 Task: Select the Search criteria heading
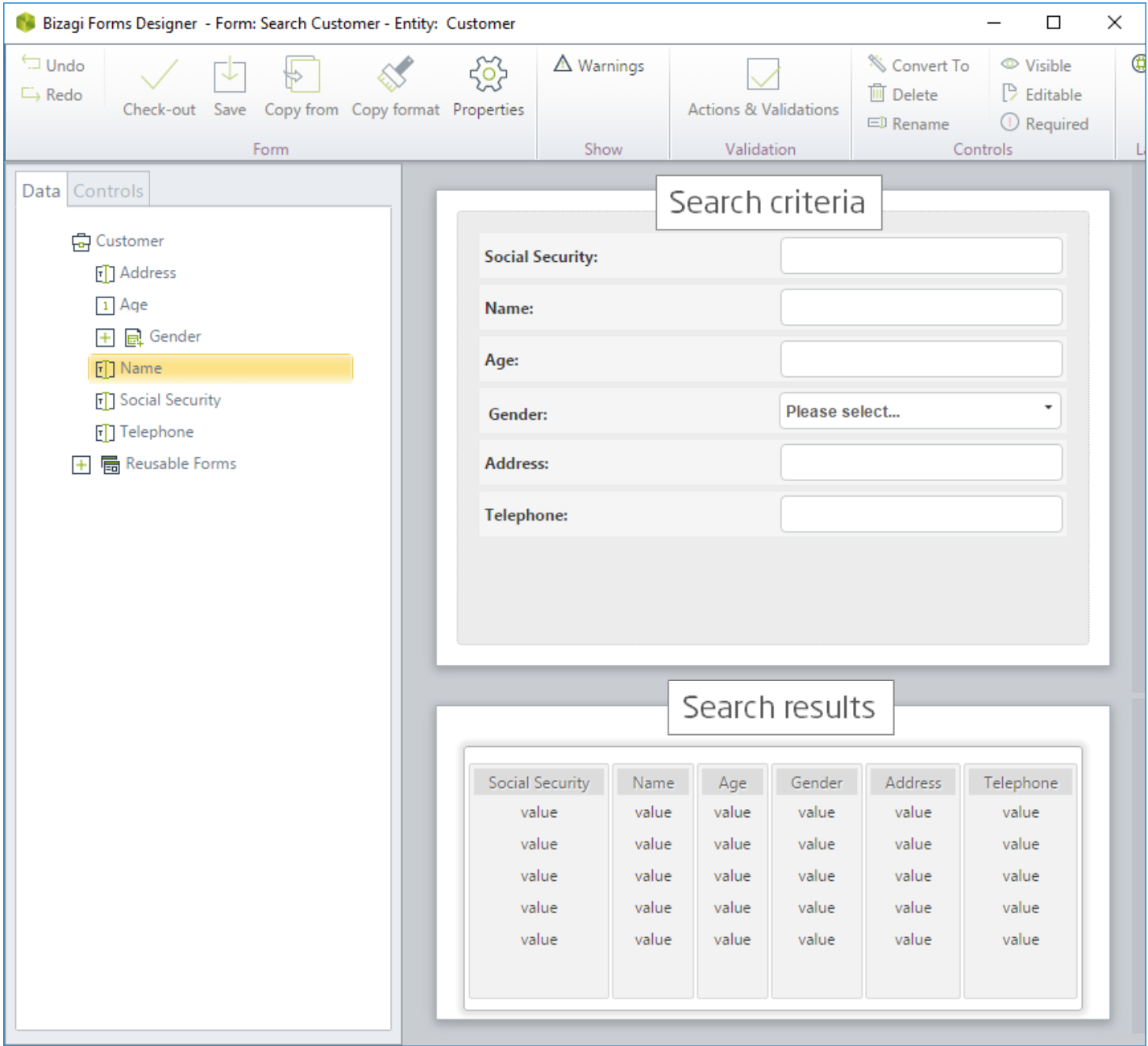pyautogui.click(x=768, y=202)
